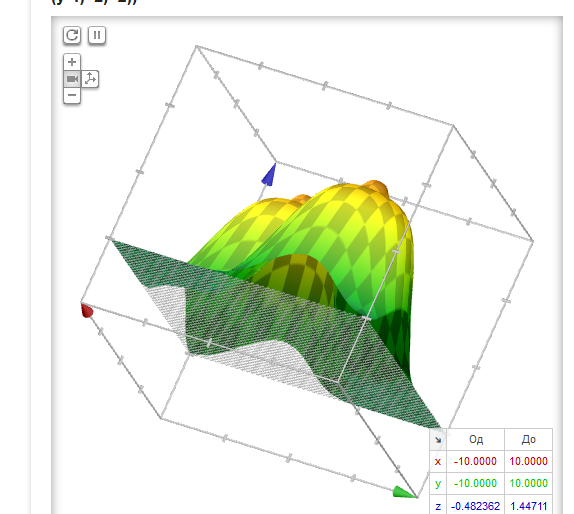Edit the y maximum value 10.0000
Image resolution: width=574 pixels, height=514 pixels.
(528, 483)
